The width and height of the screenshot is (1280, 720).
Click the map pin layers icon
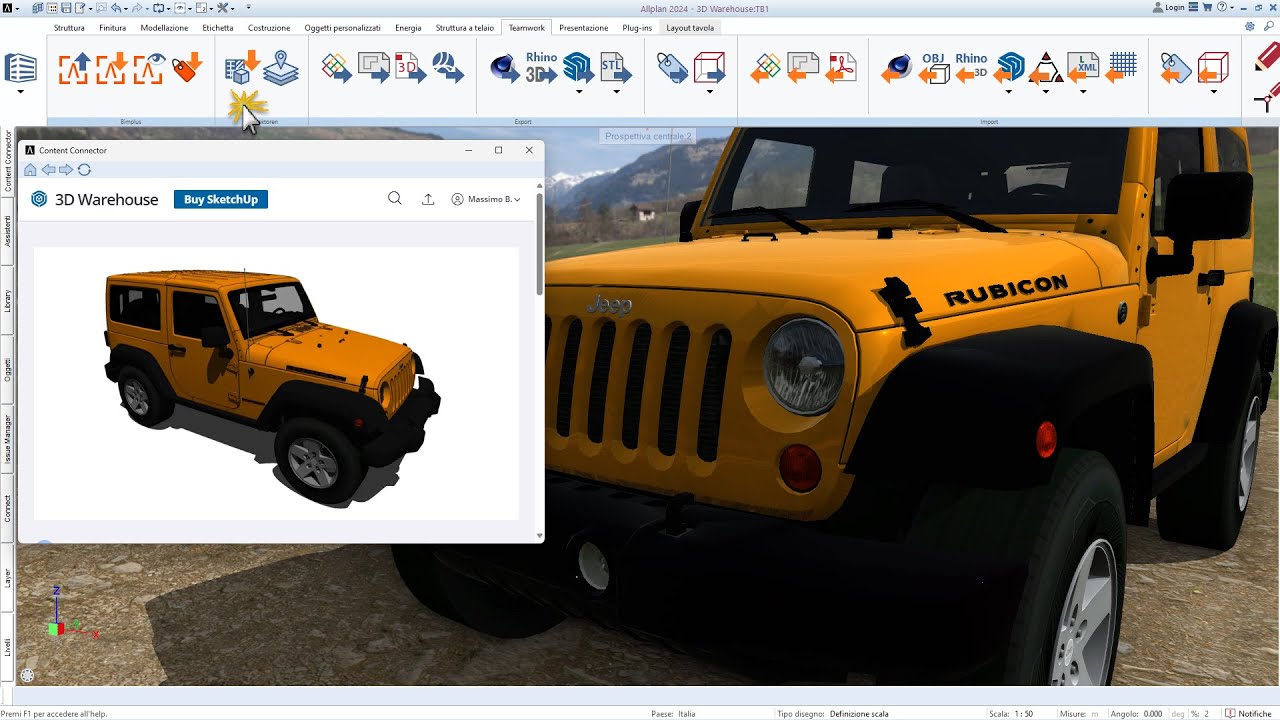click(x=281, y=67)
